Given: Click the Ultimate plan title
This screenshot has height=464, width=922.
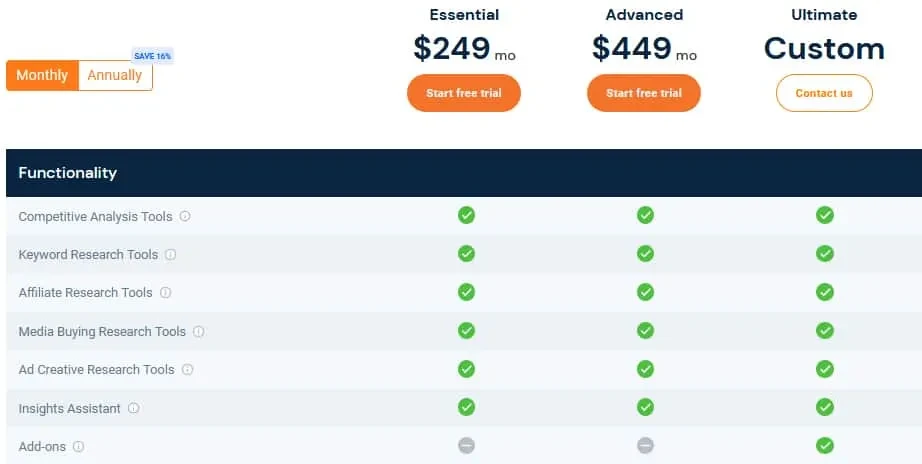Looking at the screenshot, I should [824, 15].
